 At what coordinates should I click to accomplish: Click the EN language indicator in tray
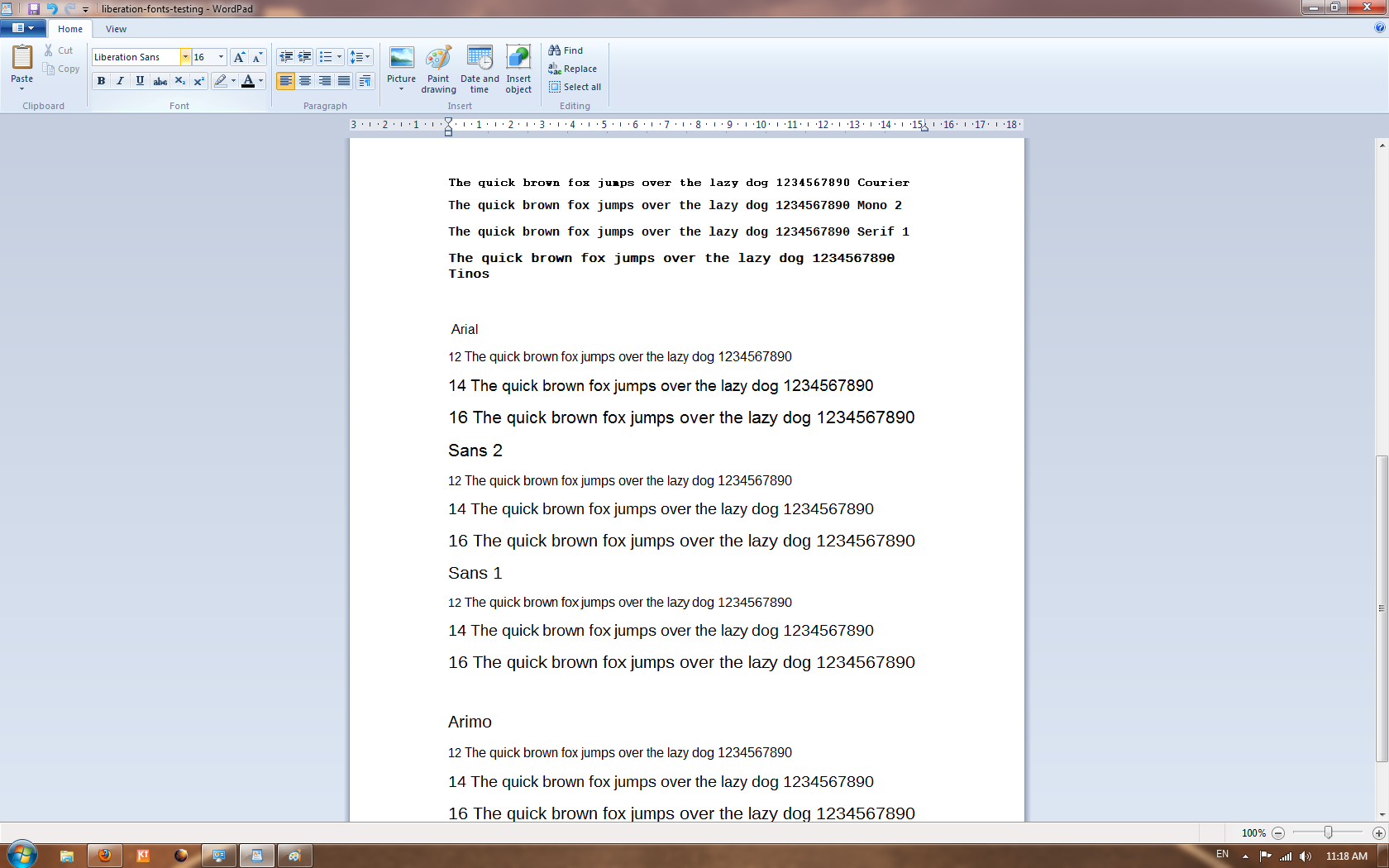tap(1222, 854)
